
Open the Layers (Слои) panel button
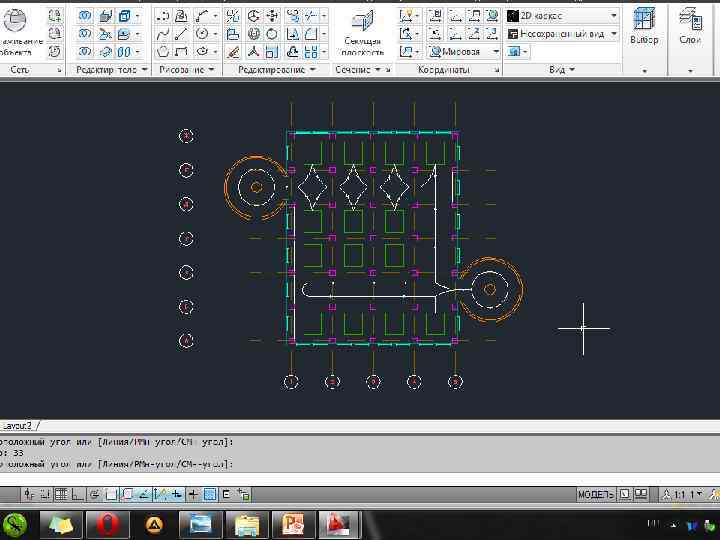(690, 27)
